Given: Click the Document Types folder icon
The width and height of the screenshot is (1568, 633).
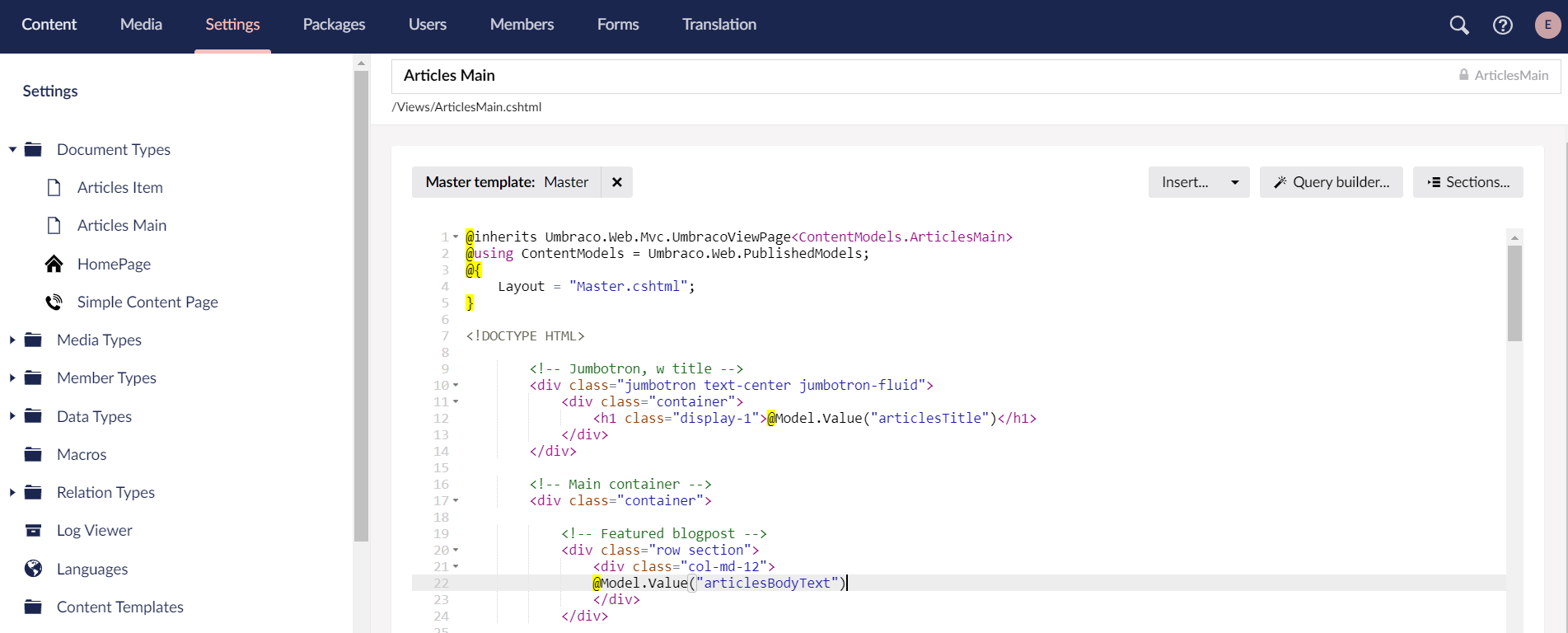Looking at the screenshot, I should pos(33,149).
